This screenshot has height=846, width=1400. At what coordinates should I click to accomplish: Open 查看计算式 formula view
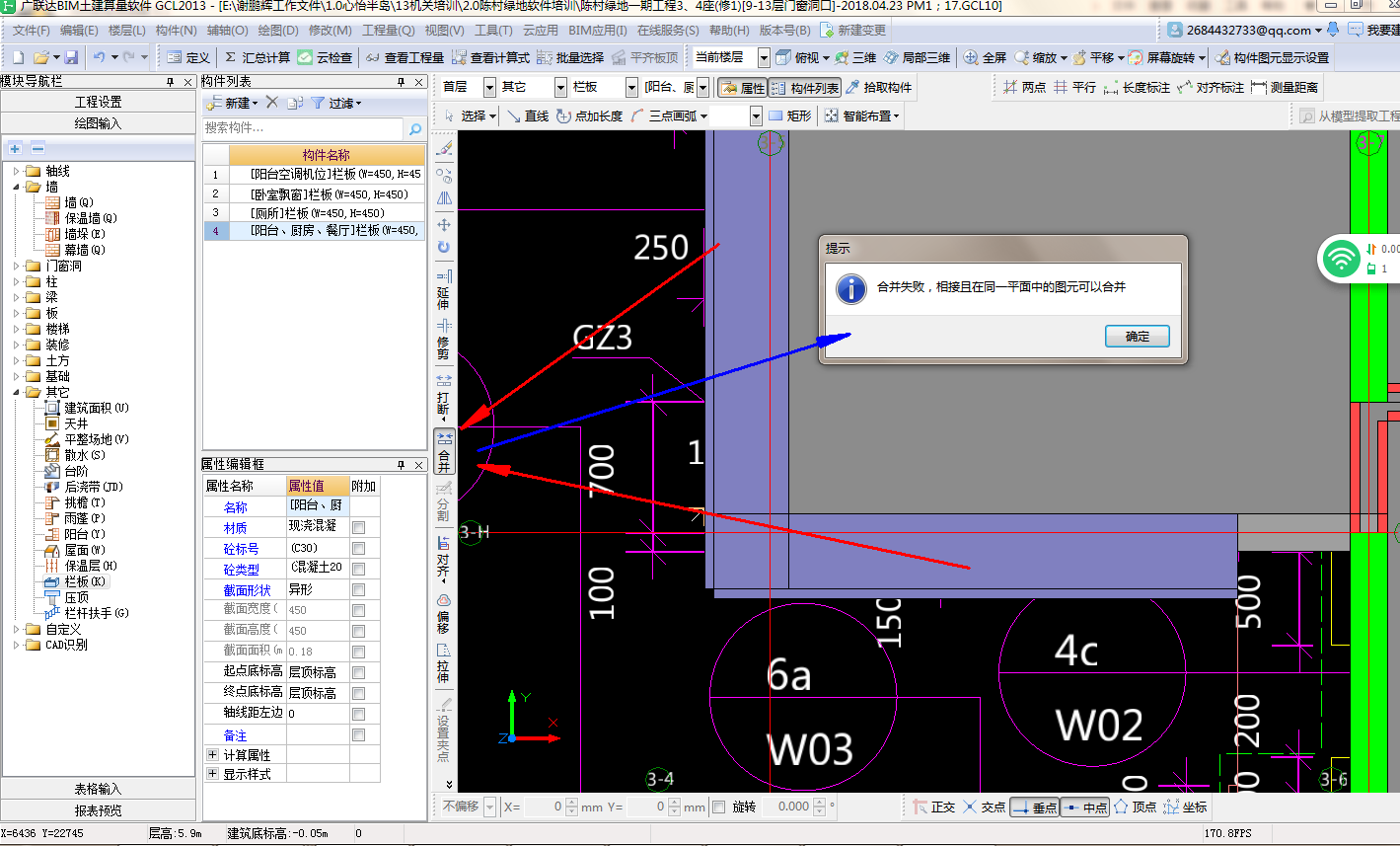pyautogui.click(x=490, y=57)
